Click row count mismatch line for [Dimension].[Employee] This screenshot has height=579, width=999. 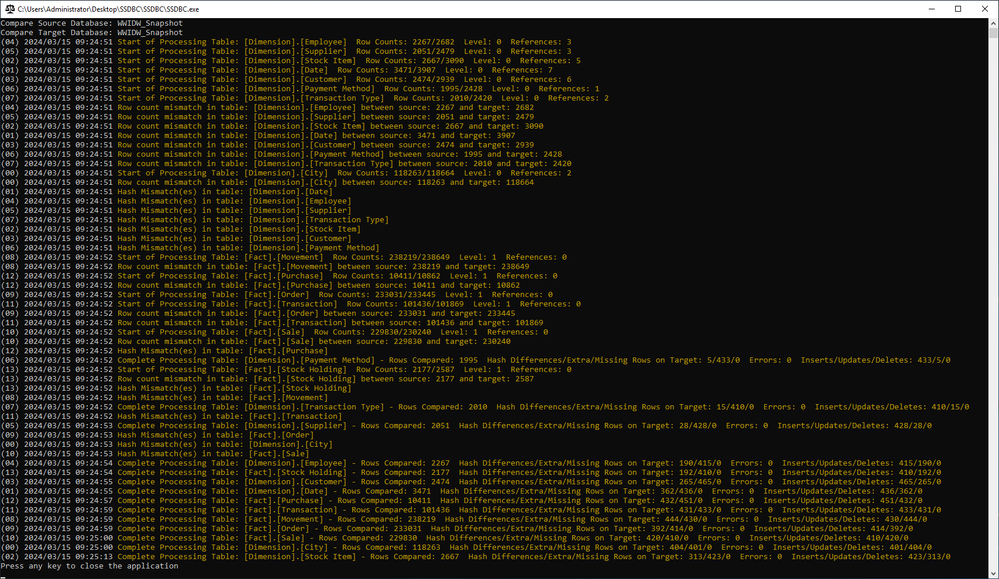click(x=268, y=108)
